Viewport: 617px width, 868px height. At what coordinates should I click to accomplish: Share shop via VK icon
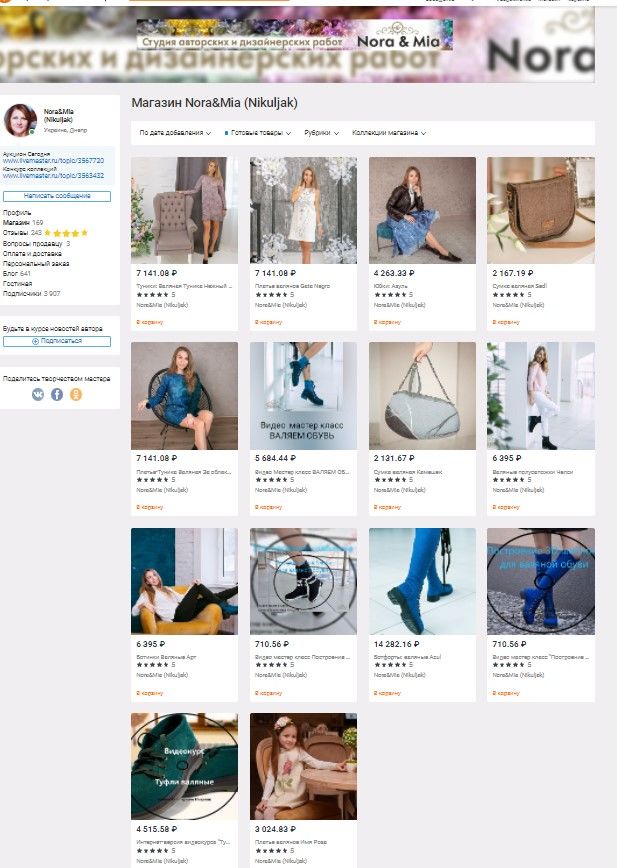point(38,394)
